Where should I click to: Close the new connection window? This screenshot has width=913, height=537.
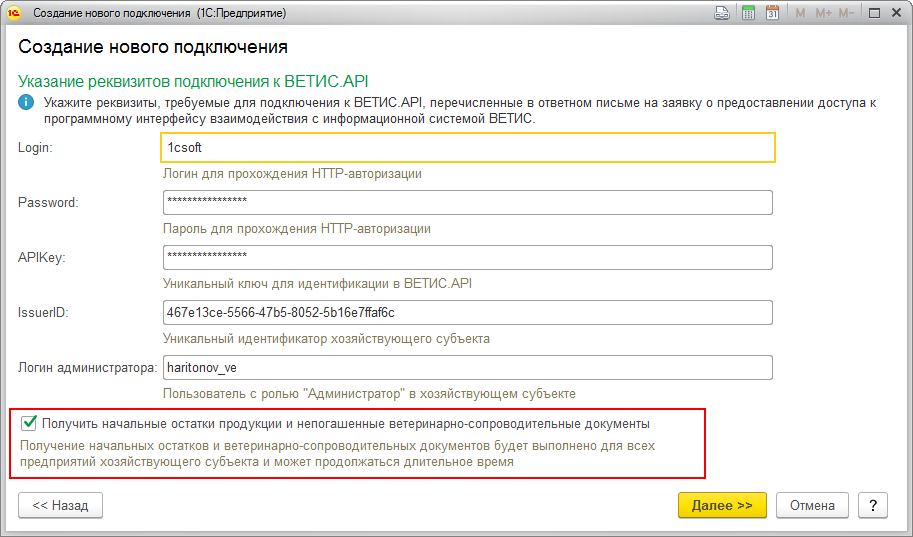[897, 13]
